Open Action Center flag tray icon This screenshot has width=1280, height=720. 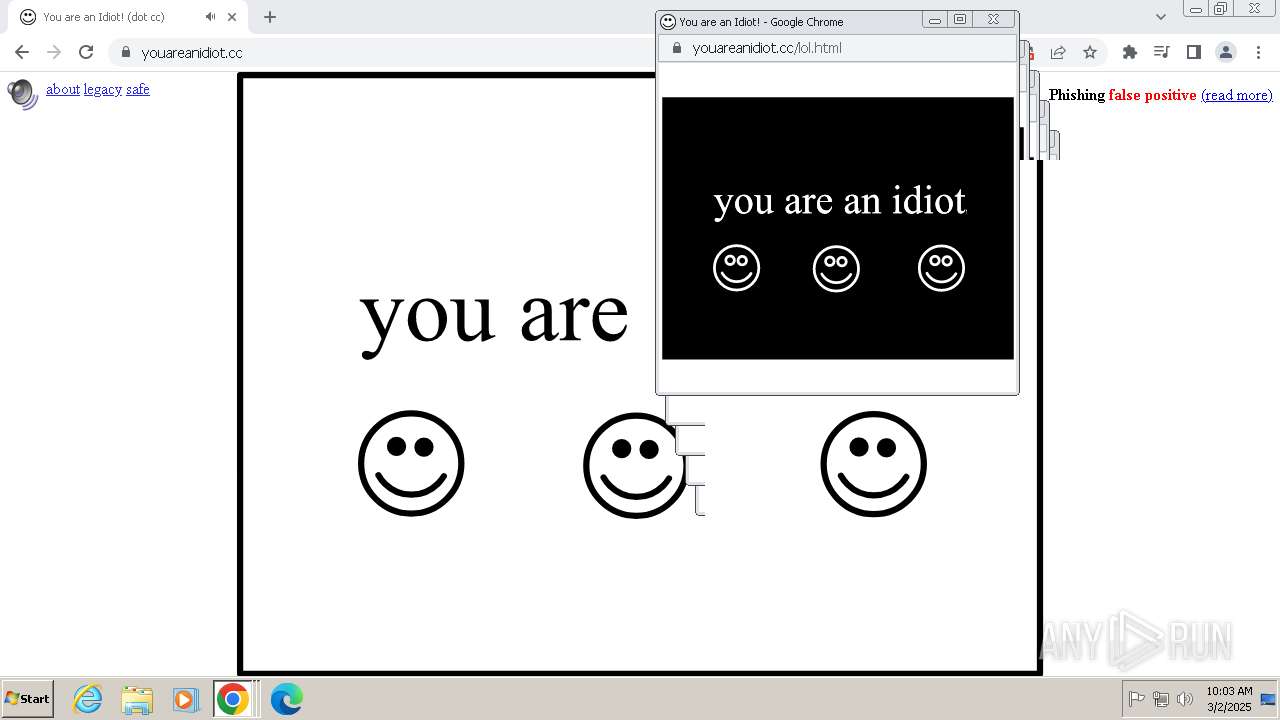tap(1137, 699)
